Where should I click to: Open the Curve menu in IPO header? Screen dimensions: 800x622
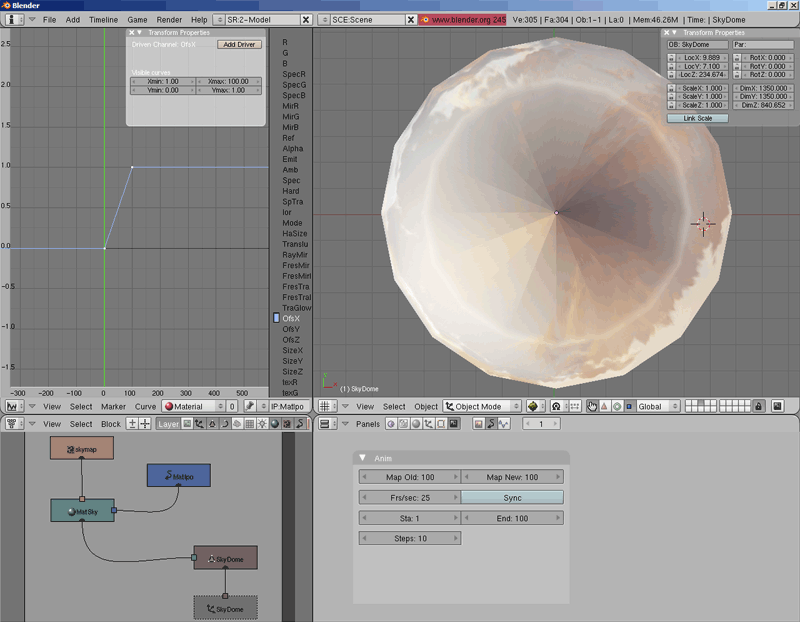coord(145,406)
